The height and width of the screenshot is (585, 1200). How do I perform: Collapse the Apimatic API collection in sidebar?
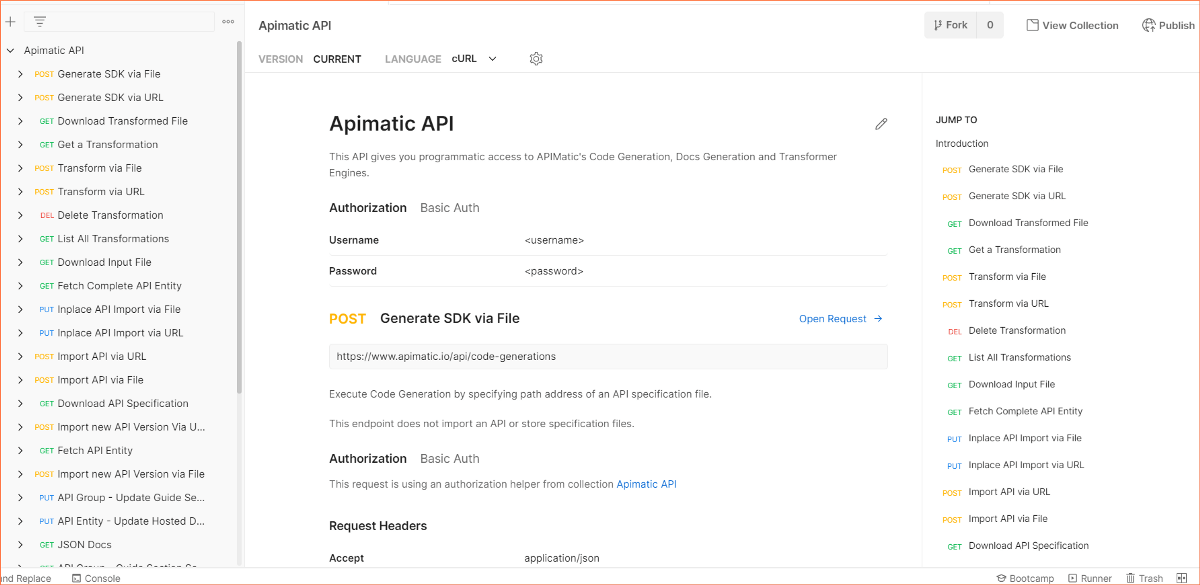coord(10,50)
